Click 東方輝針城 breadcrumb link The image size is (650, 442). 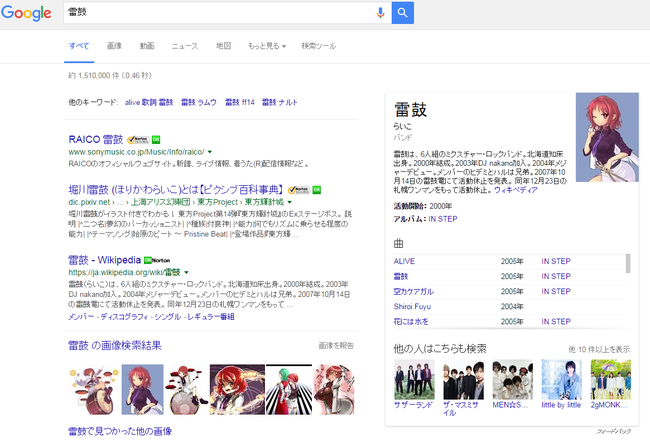tap(264, 202)
